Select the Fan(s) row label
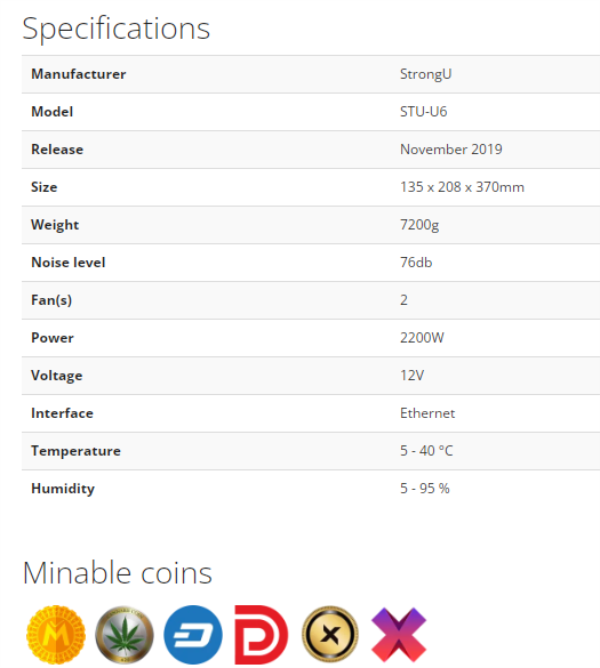The height and width of the screenshot is (668, 600). pyautogui.click(x=52, y=300)
